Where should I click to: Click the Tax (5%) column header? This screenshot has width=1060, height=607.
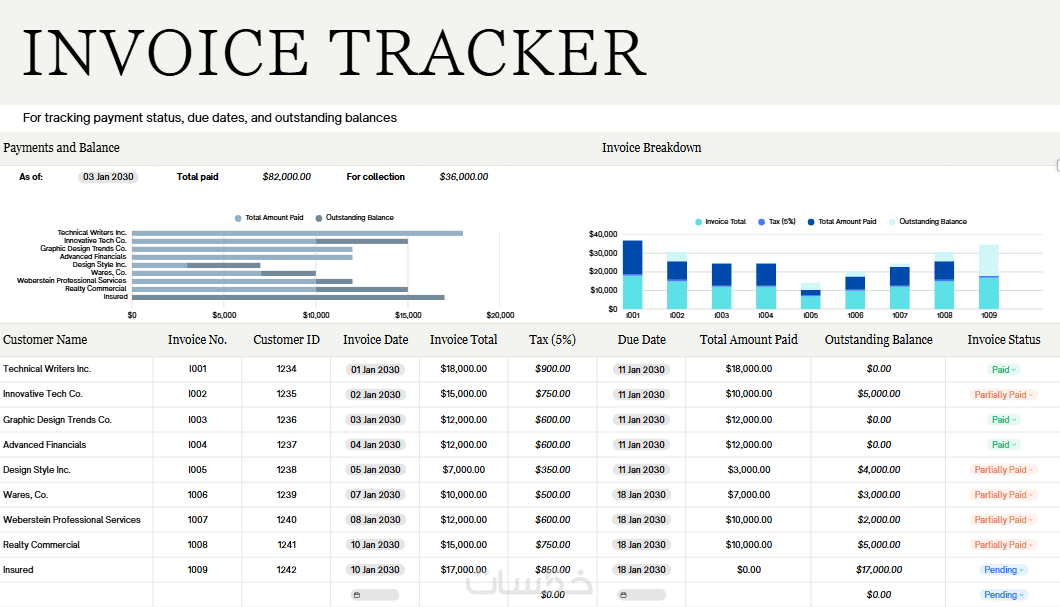coord(552,340)
